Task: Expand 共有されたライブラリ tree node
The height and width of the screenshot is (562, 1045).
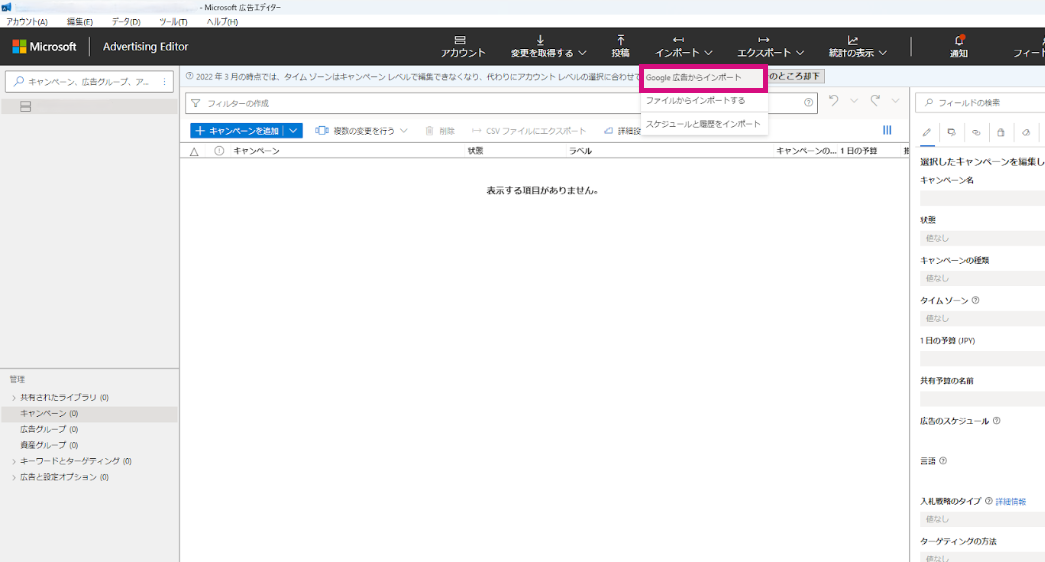Action: (x=14, y=397)
